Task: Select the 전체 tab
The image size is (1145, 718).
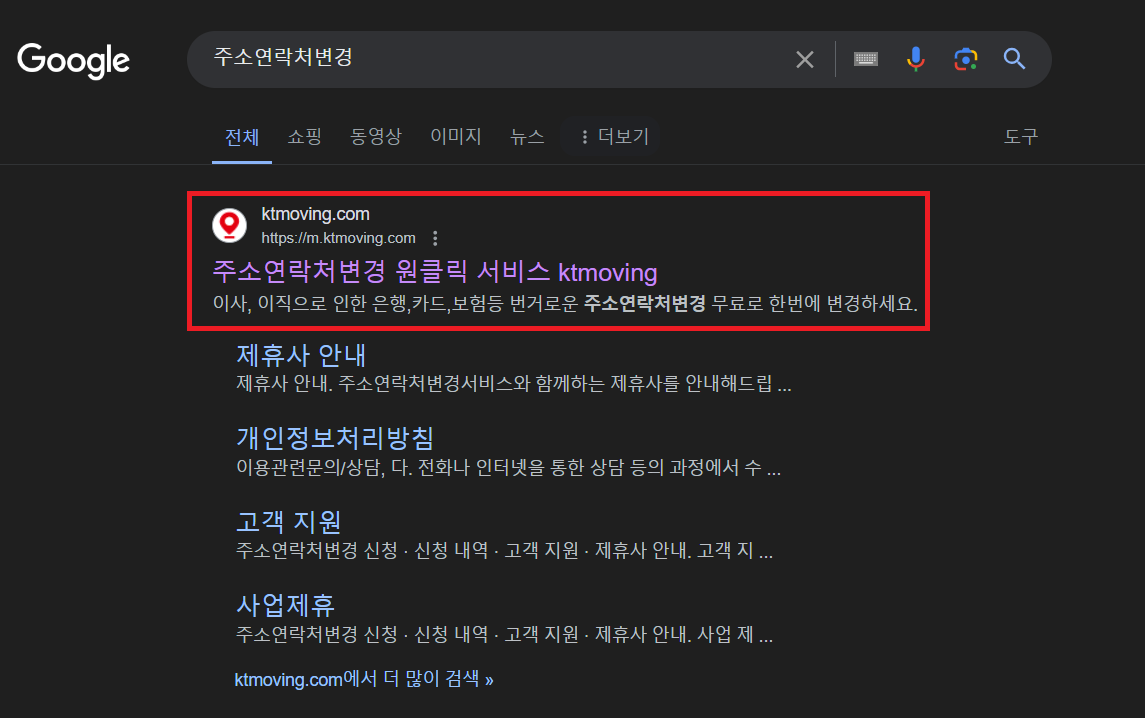Action: pos(242,137)
